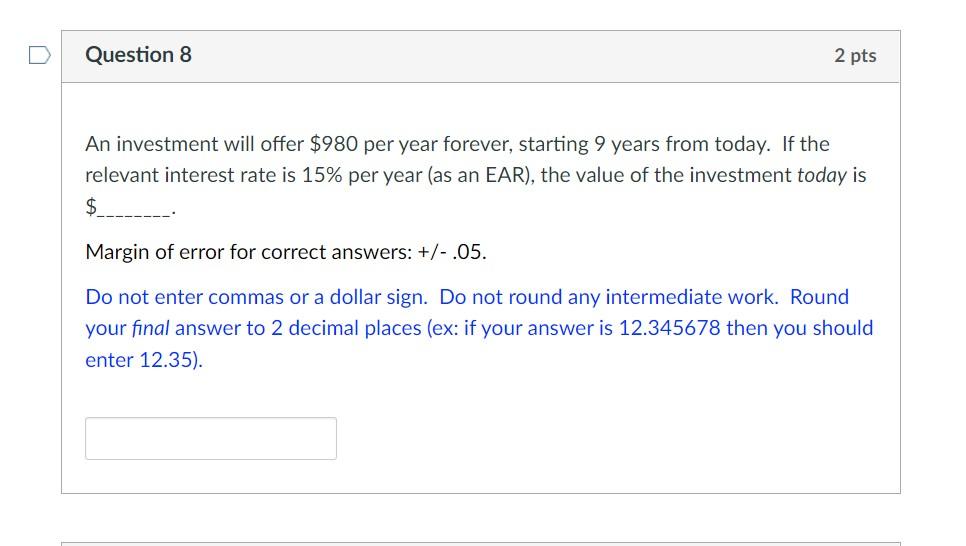966x546 pixels.
Task: Click the example answer 12.35
Action: (166, 360)
